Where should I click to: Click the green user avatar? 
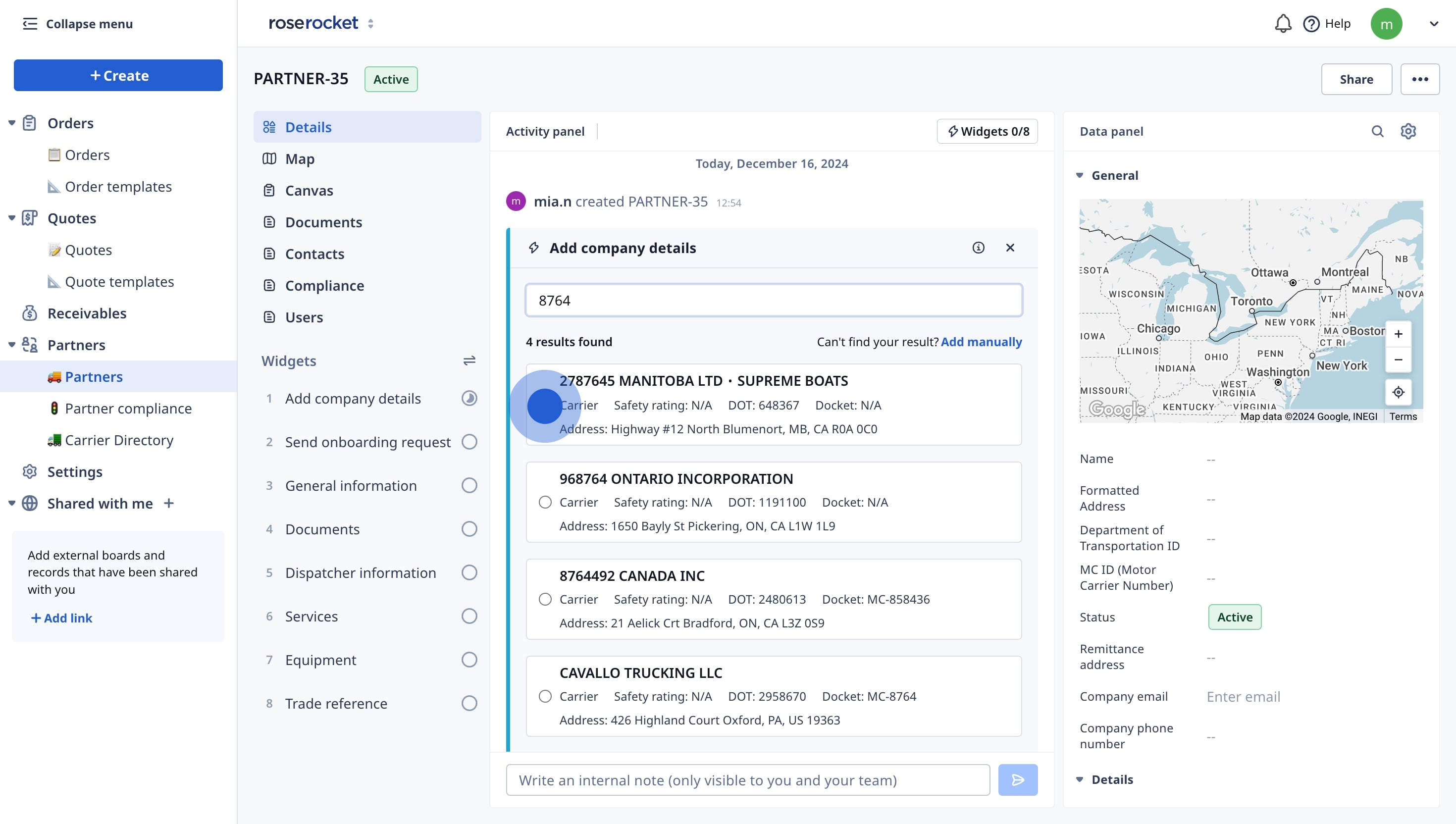pos(1386,24)
